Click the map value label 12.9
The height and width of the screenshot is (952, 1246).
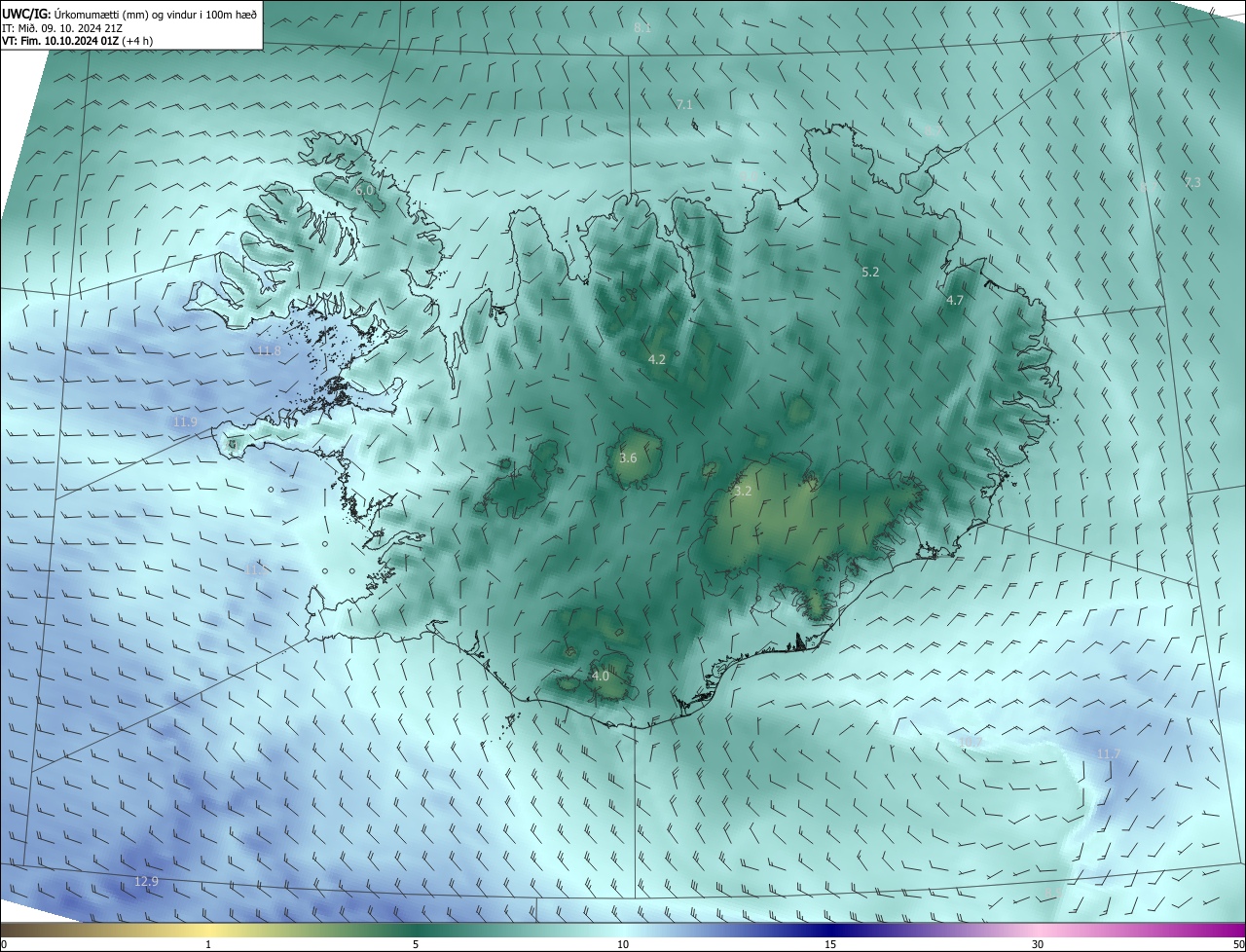coord(146,881)
